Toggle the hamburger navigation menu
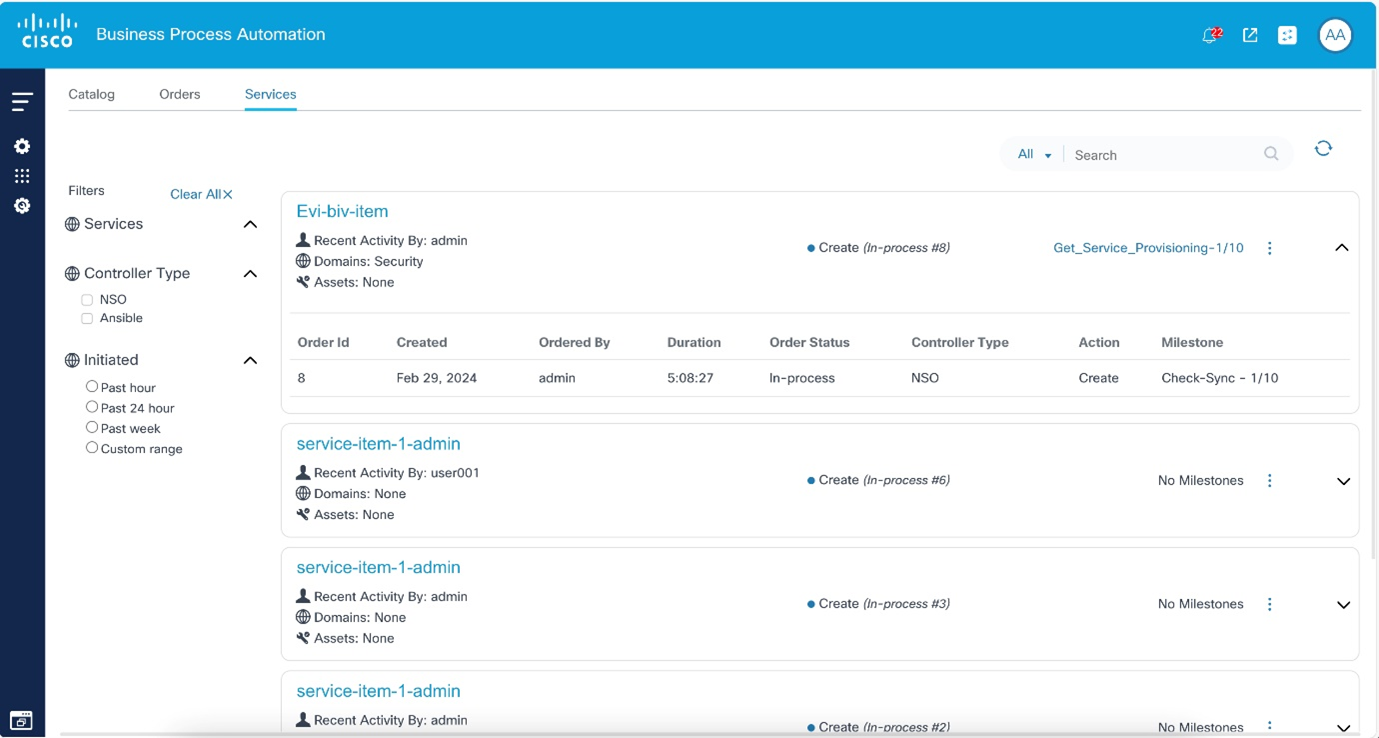The image size is (1379, 738). (x=22, y=101)
